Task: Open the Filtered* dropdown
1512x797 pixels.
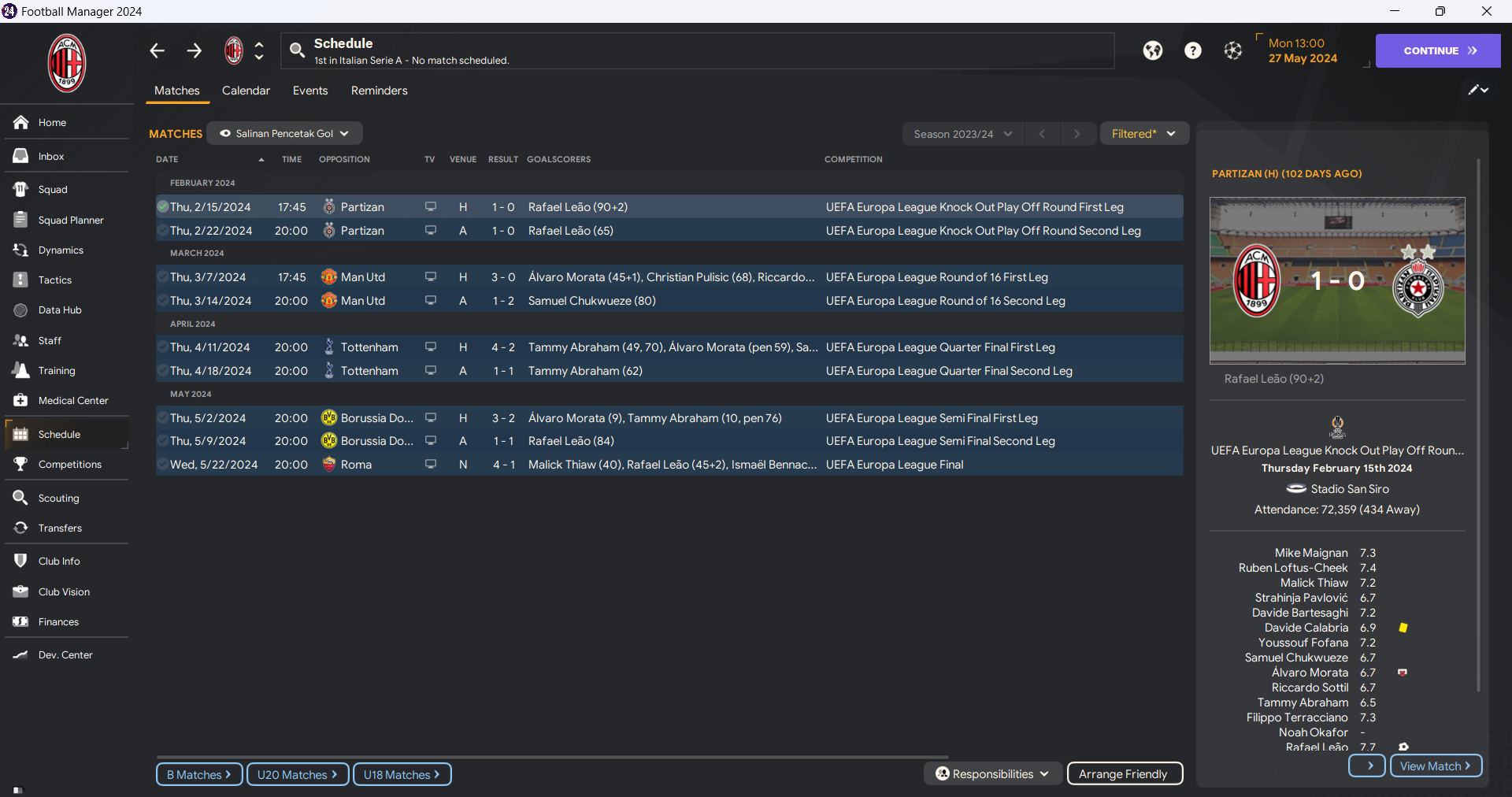Action: point(1143,134)
